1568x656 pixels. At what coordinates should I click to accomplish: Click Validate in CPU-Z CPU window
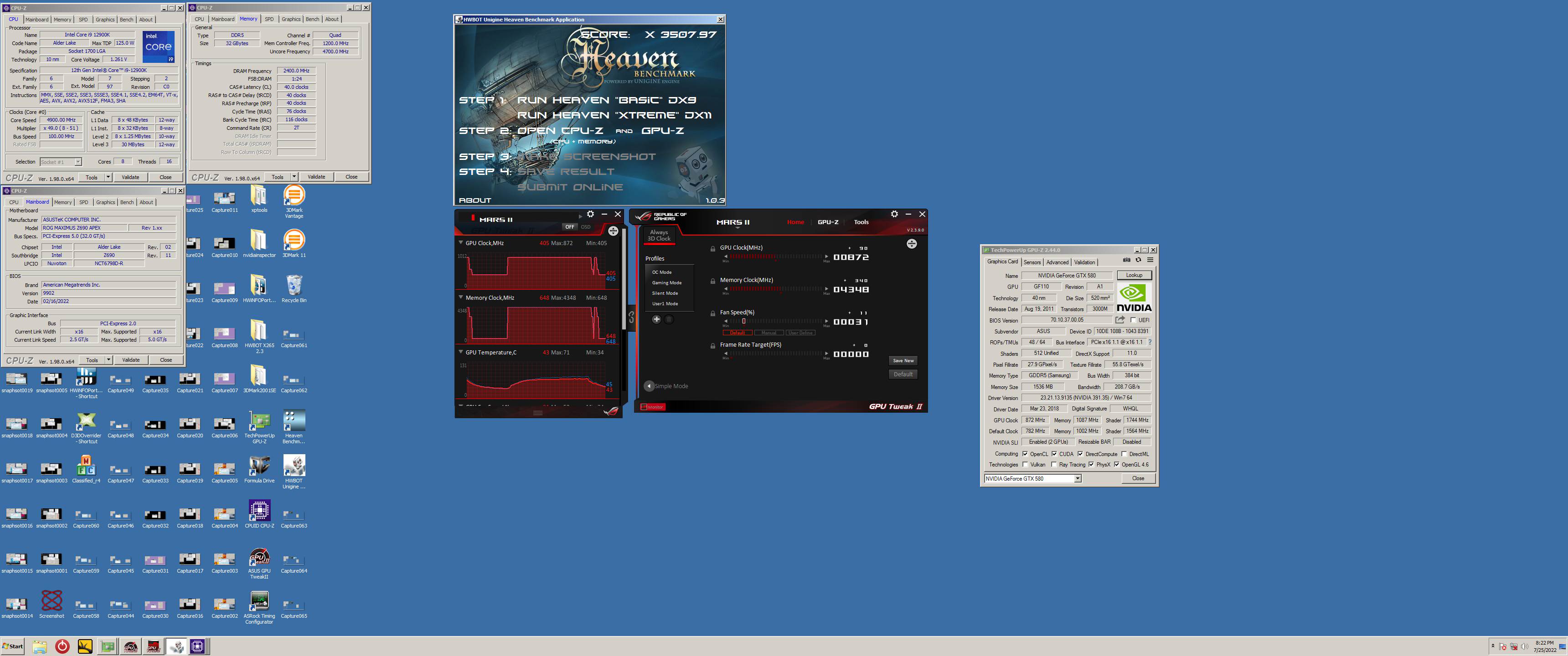click(x=130, y=177)
